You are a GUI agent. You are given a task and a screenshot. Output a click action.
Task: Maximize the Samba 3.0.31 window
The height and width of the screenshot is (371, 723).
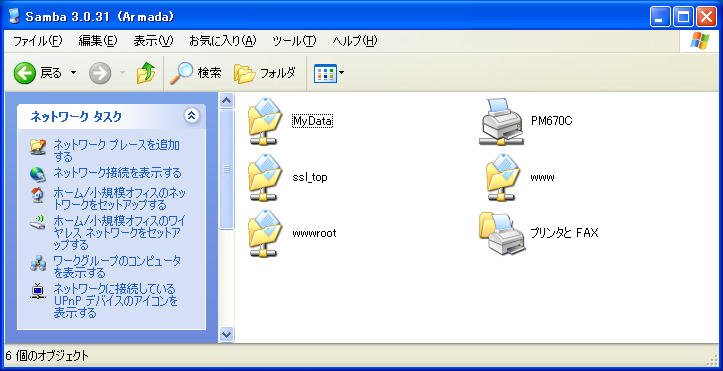pyautogui.click(x=683, y=18)
